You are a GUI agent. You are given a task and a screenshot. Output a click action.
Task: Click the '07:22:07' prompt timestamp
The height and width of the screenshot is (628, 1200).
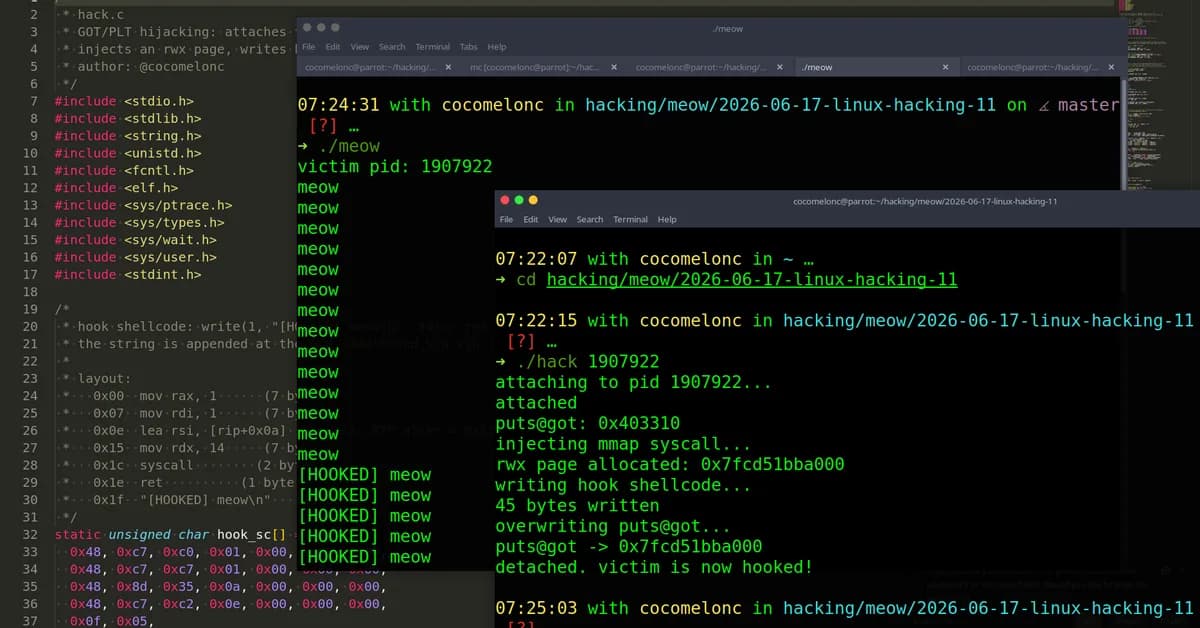(x=537, y=259)
